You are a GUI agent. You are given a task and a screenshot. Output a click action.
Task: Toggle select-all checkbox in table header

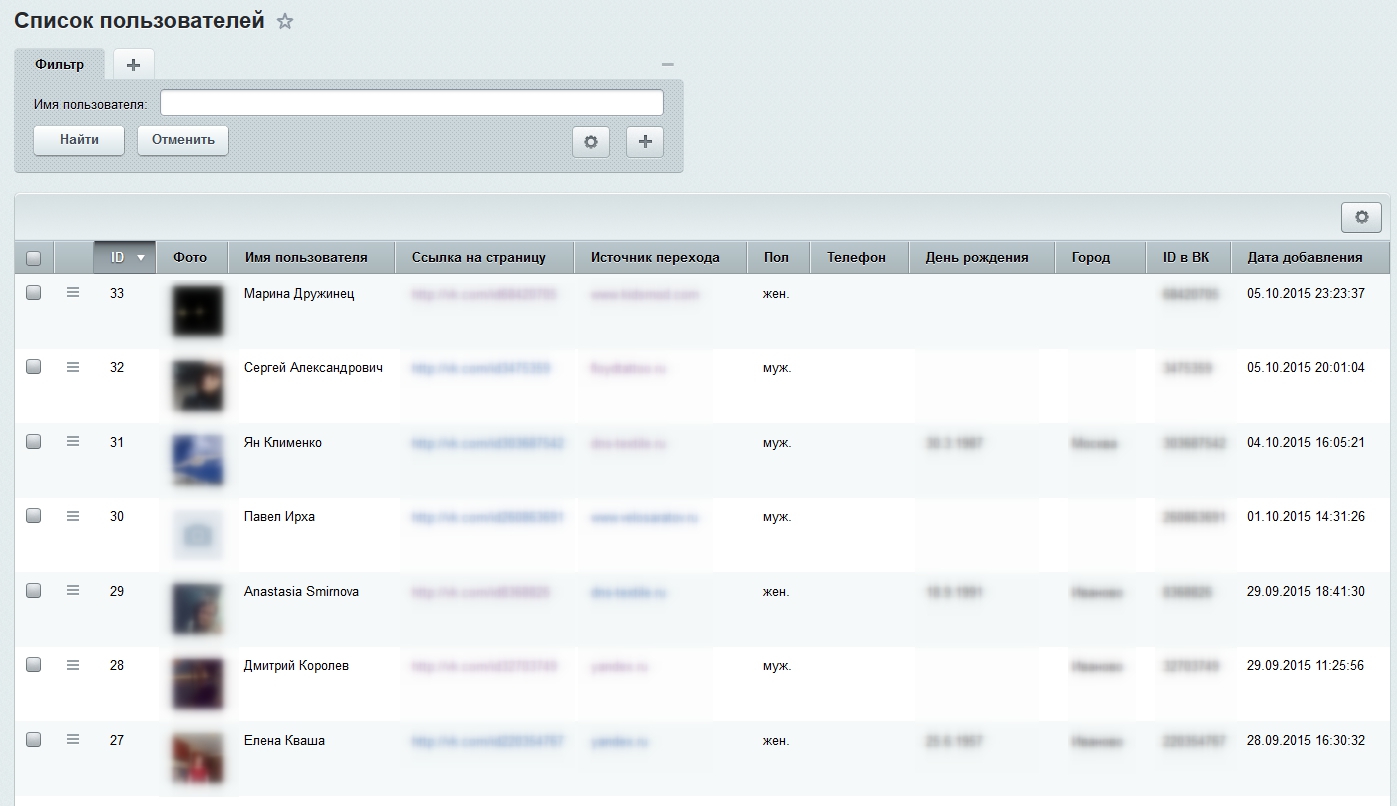(34, 258)
